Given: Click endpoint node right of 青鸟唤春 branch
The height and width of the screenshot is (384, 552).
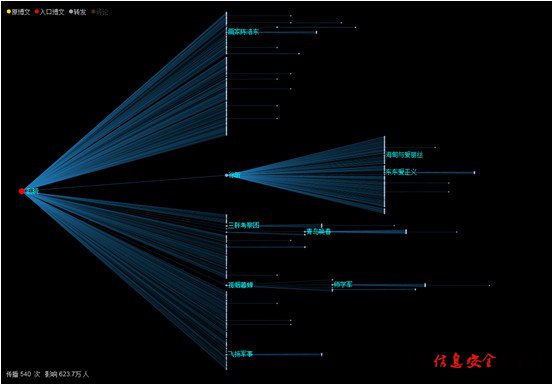Looking at the screenshot, I should click(x=406, y=232).
